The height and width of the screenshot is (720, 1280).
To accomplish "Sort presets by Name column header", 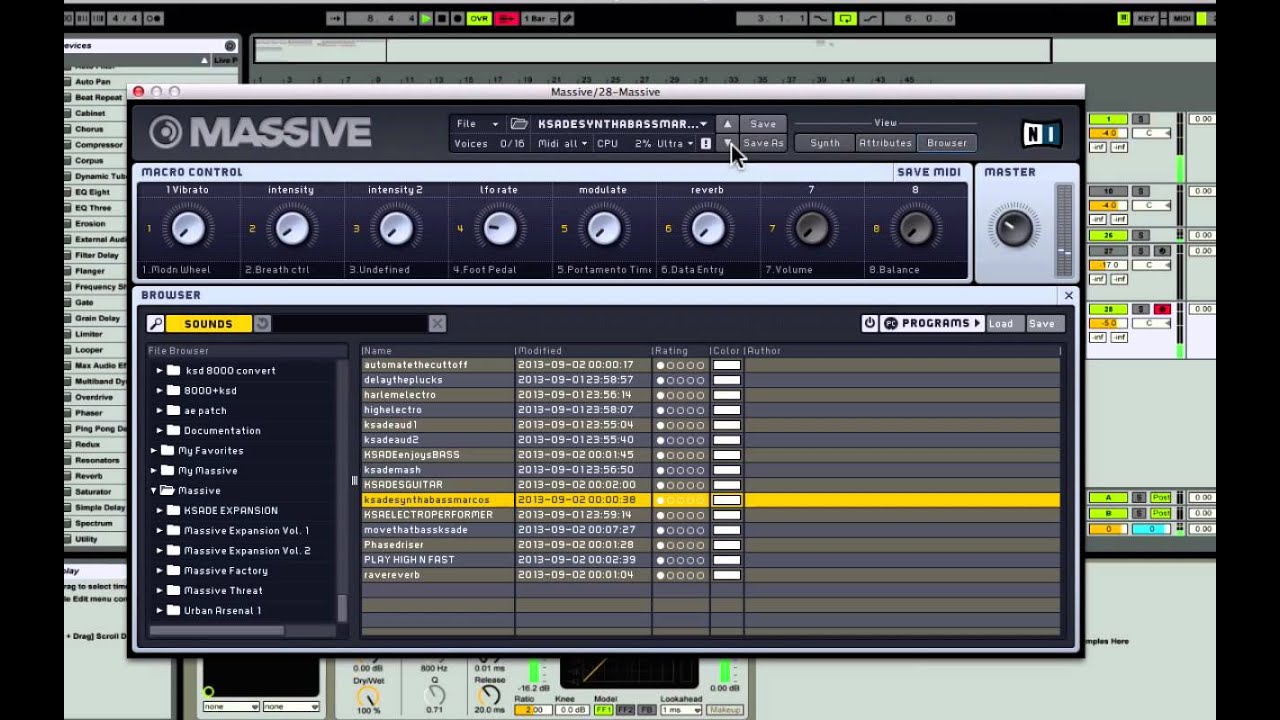I will click(x=438, y=351).
